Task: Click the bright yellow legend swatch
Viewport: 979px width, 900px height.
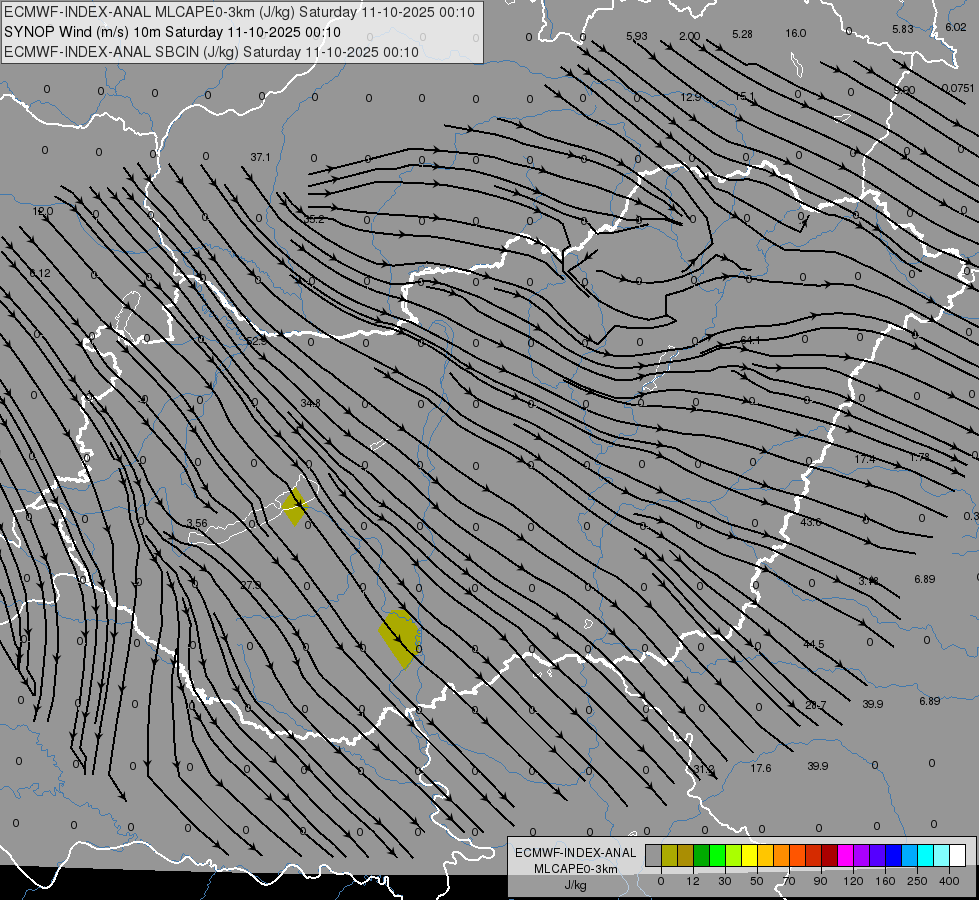Action: (750, 855)
